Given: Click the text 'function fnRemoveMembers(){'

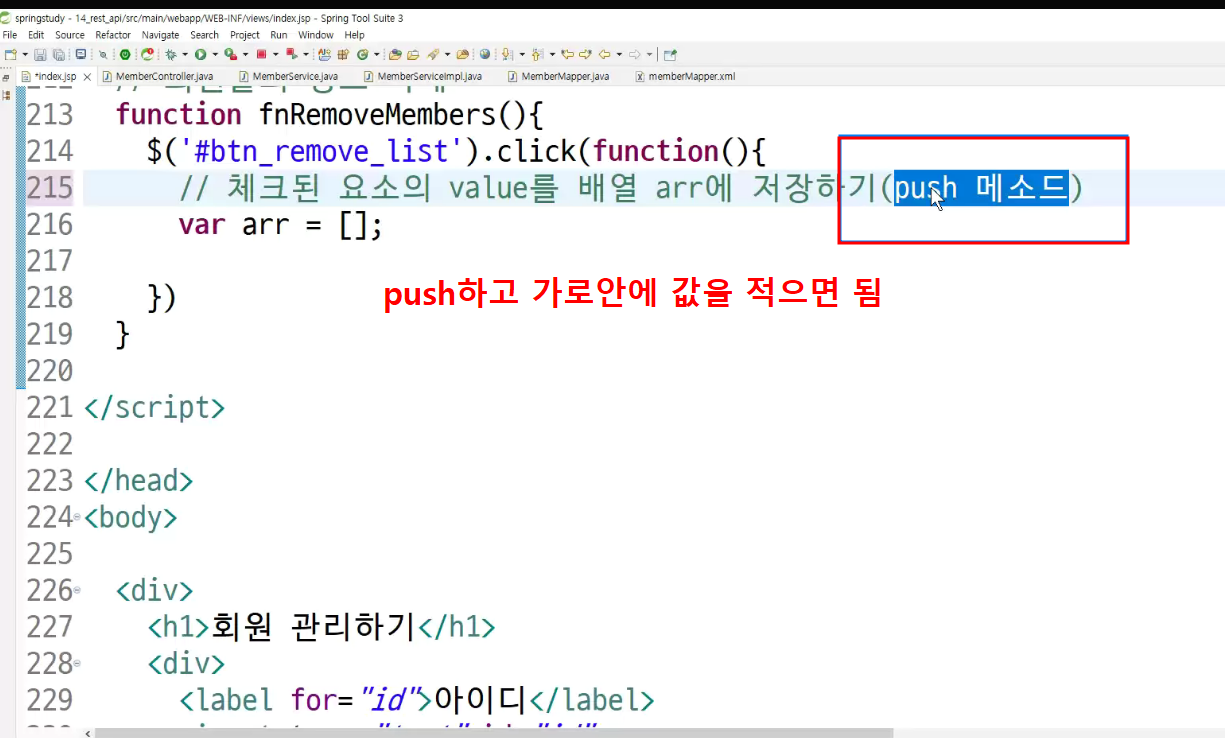Looking at the screenshot, I should (329, 114).
